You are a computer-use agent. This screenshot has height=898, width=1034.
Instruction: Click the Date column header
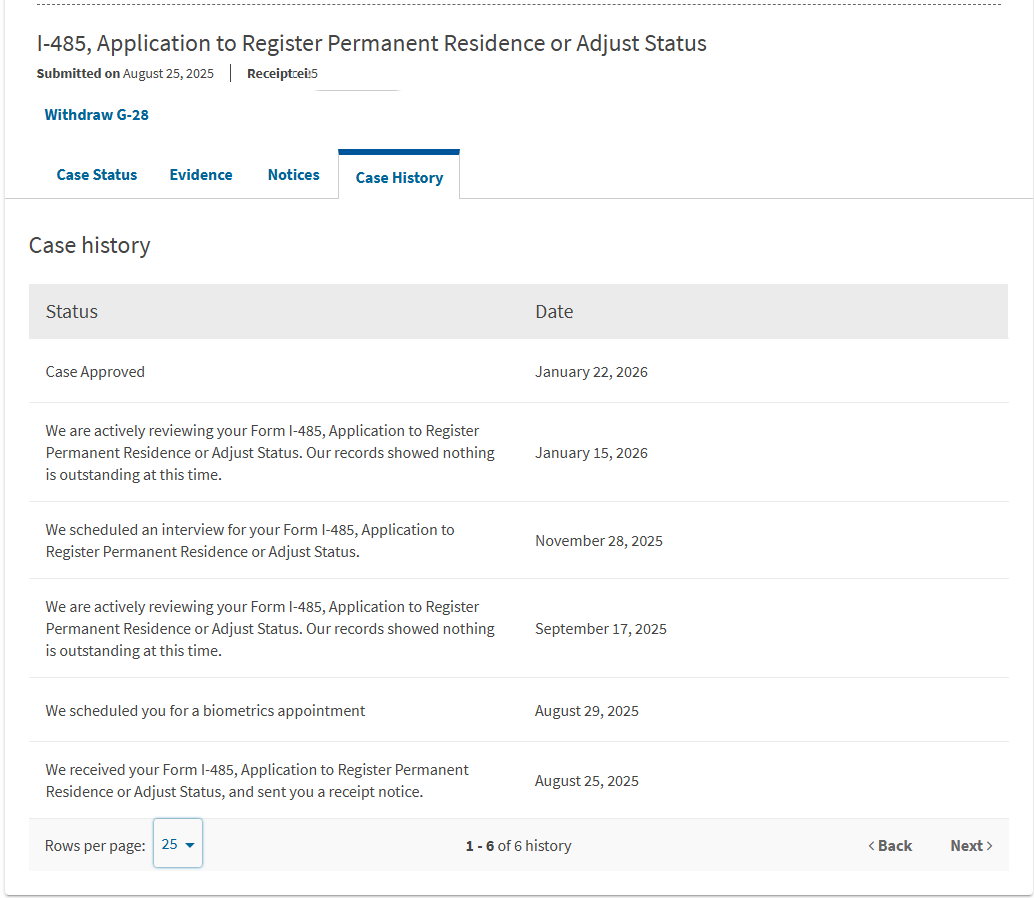[x=554, y=312]
